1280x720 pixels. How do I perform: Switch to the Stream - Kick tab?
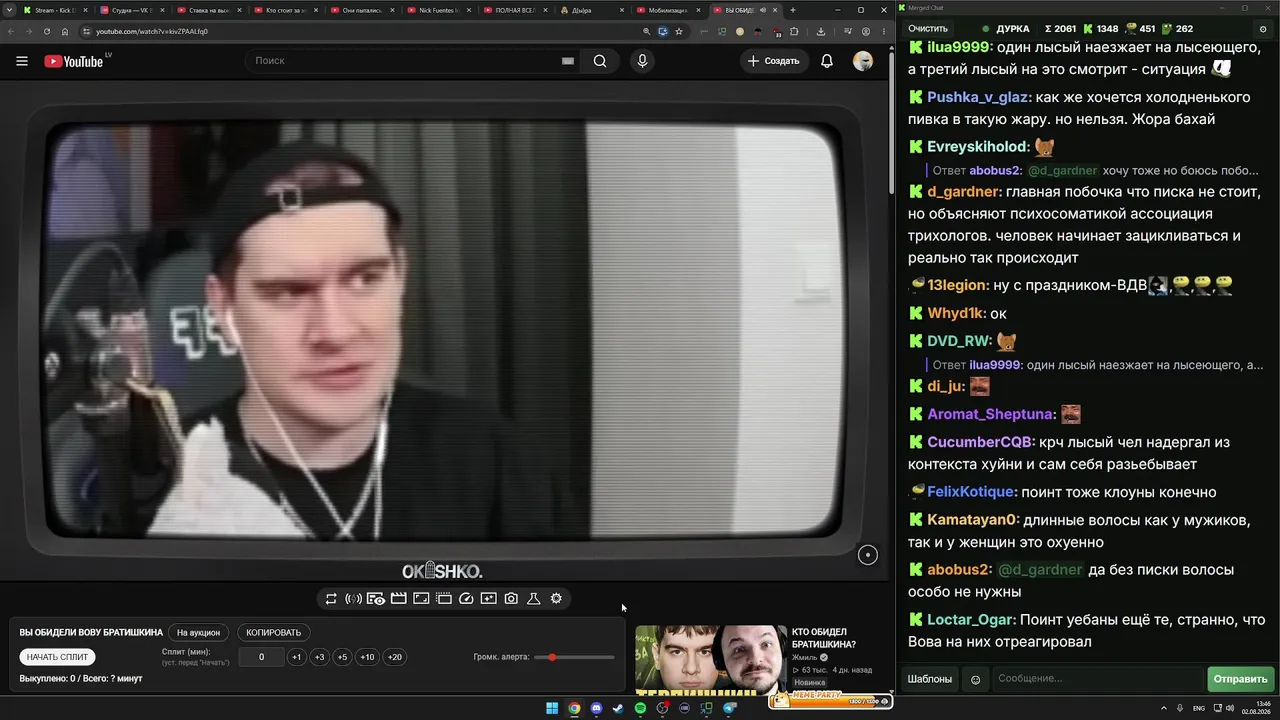(x=55, y=10)
